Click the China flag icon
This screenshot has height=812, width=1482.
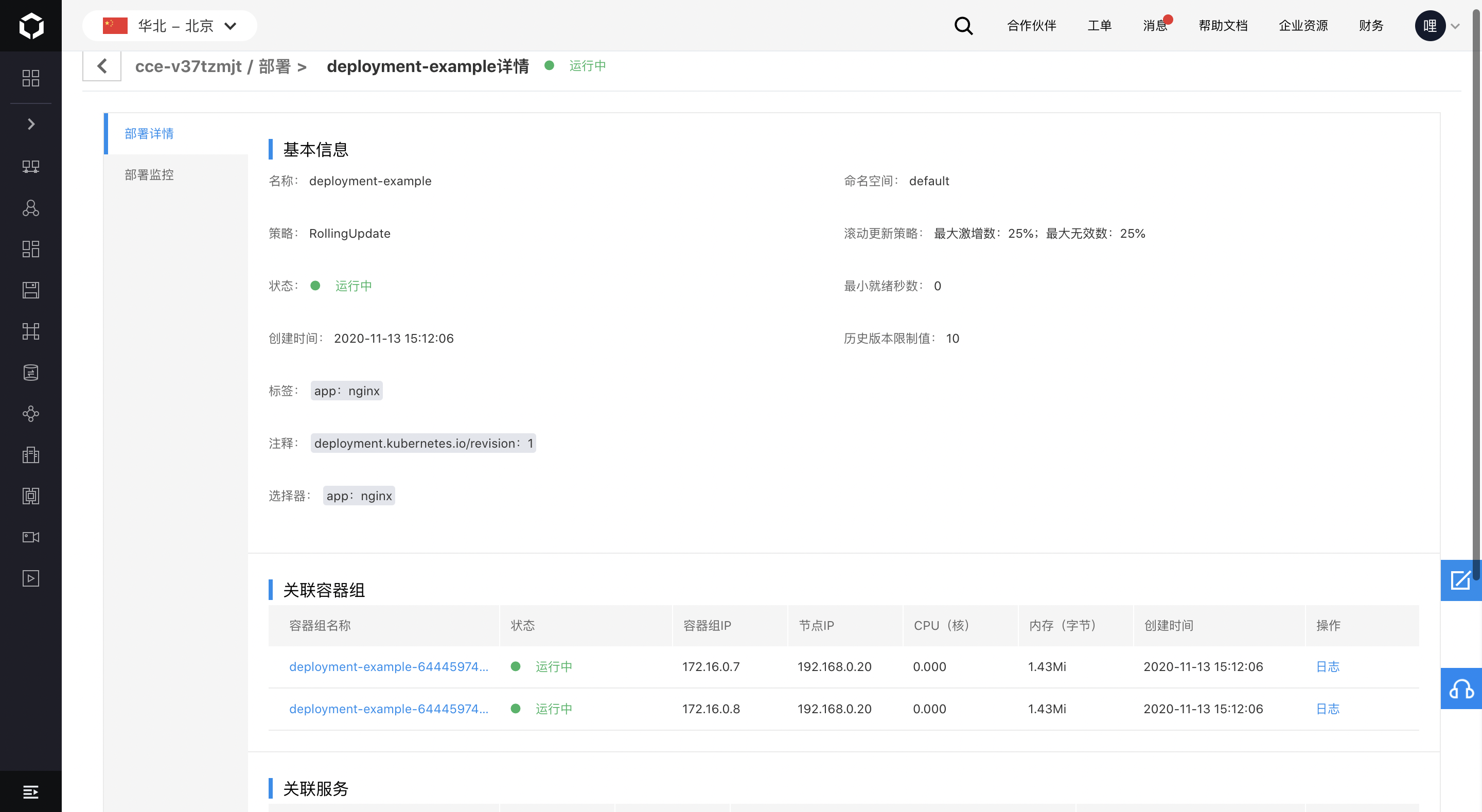point(114,26)
